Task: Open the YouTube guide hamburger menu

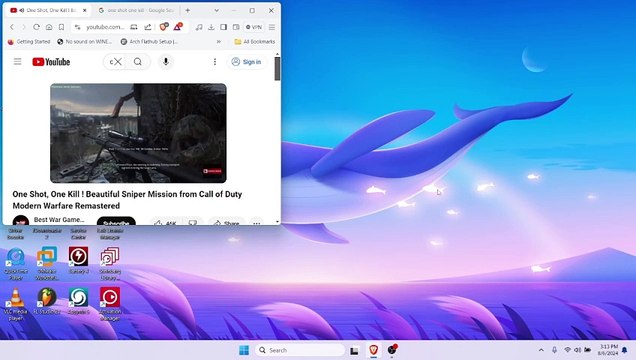Action: pyautogui.click(x=17, y=62)
